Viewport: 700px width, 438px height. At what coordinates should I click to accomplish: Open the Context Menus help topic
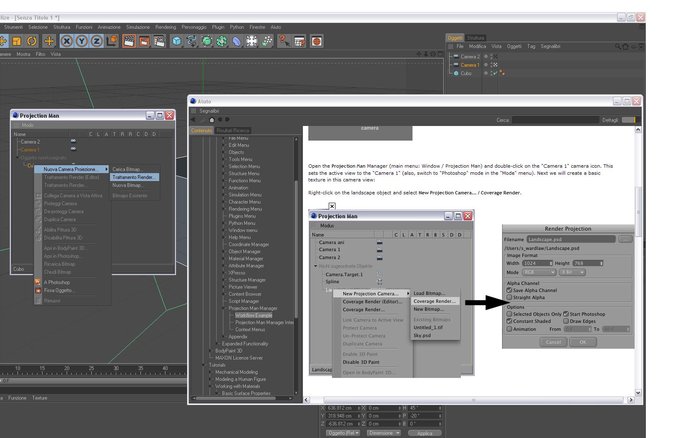(250, 330)
